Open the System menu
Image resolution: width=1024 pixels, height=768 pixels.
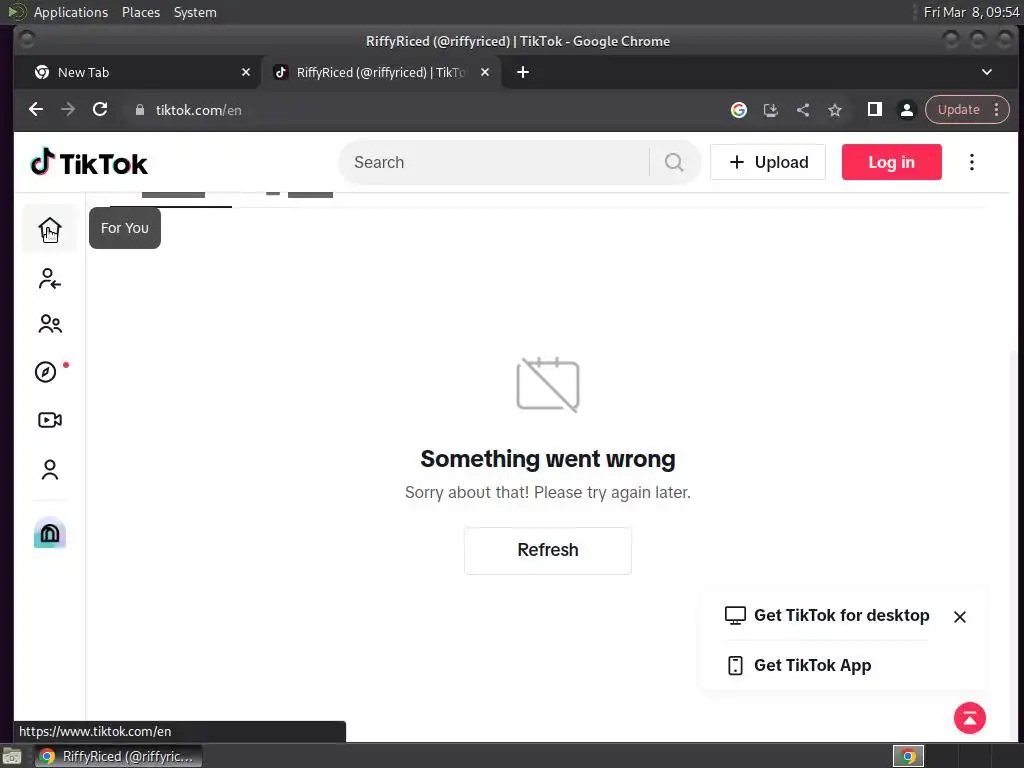[195, 12]
